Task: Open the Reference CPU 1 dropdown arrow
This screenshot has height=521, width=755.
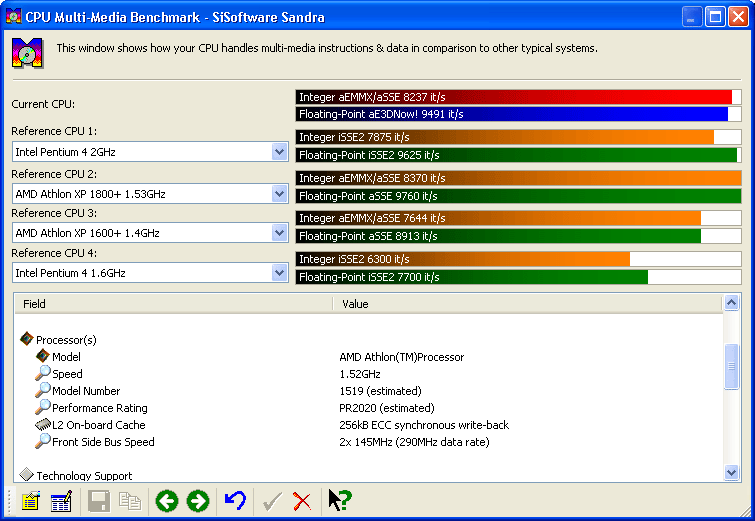Action: (x=279, y=152)
